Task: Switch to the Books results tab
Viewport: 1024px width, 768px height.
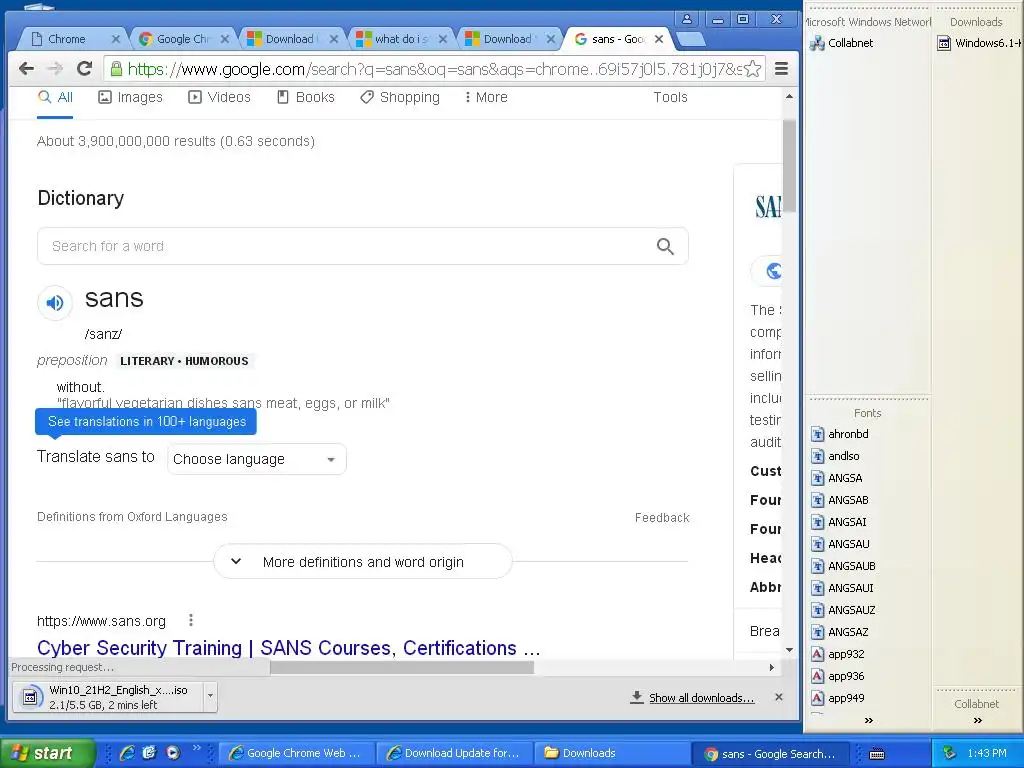Action: tap(306, 97)
